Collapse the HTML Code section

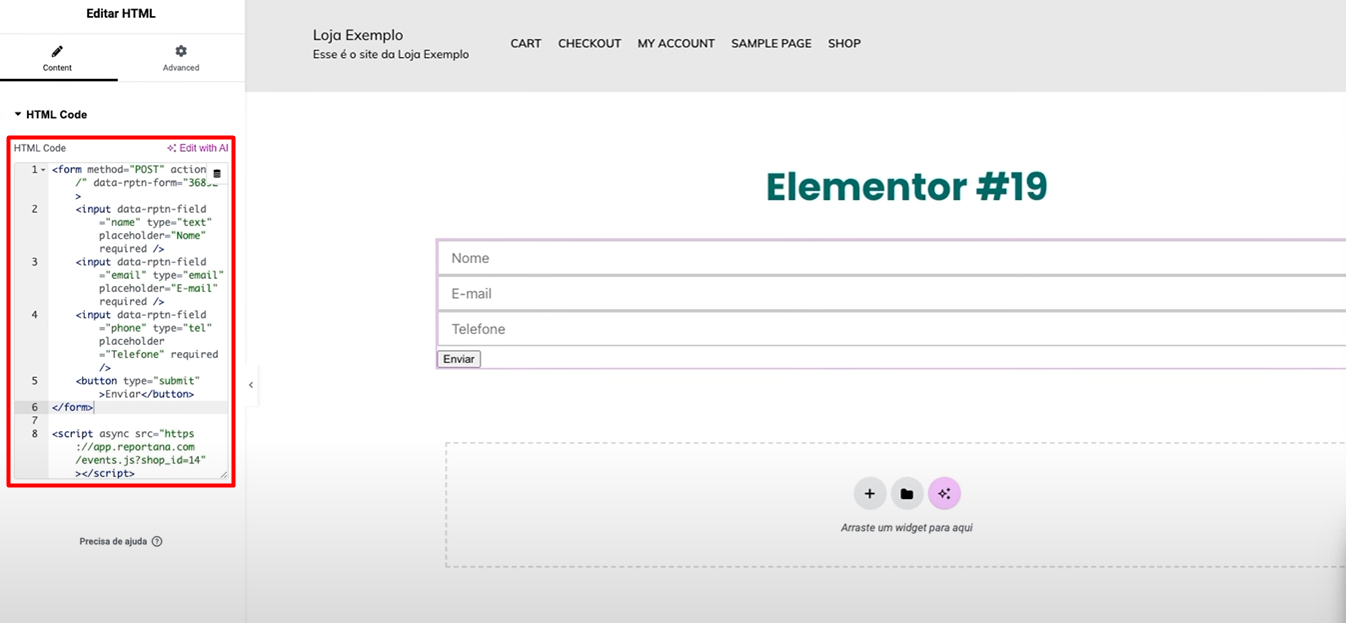[x=18, y=115]
